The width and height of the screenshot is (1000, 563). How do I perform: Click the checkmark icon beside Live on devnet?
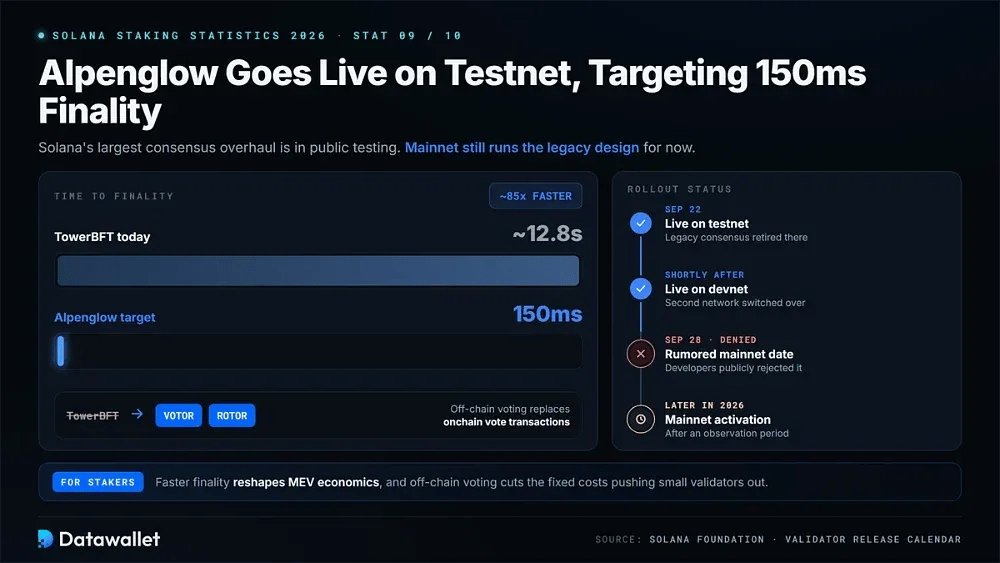pos(641,289)
